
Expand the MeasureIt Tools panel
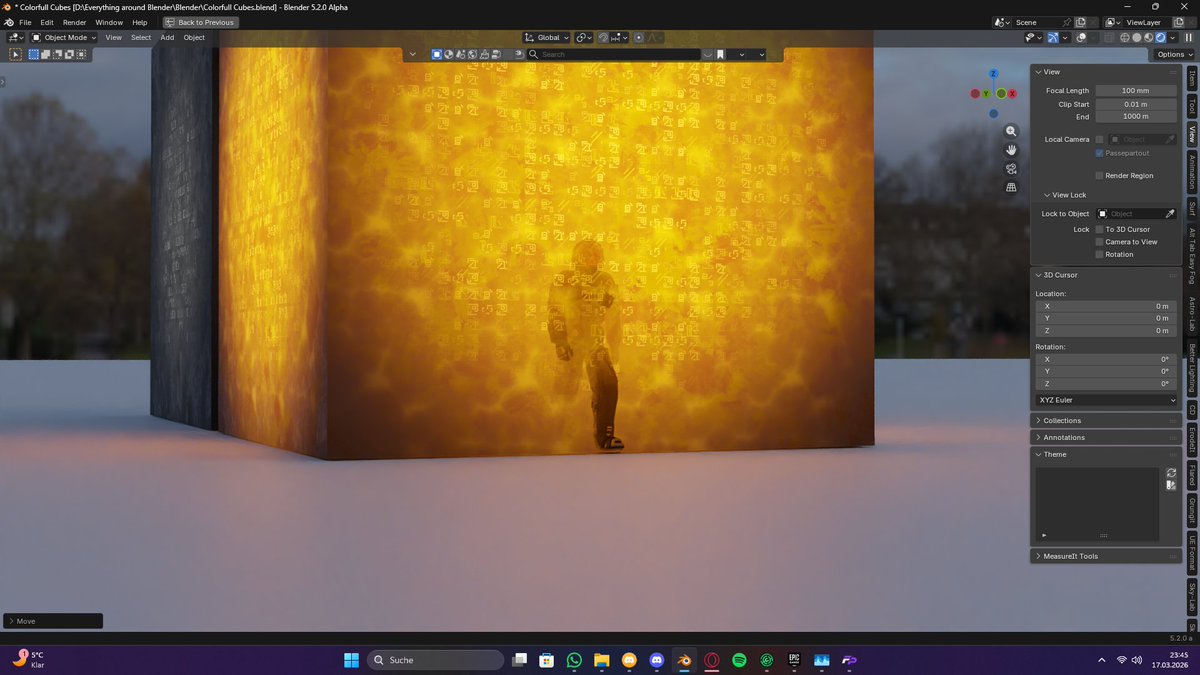[x=1106, y=556]
